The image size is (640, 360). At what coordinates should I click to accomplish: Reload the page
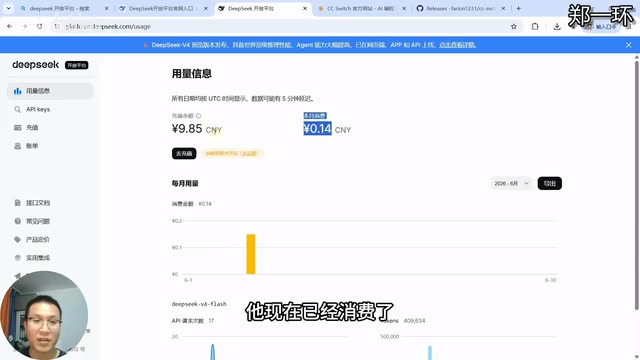click(x=39, y=26)
